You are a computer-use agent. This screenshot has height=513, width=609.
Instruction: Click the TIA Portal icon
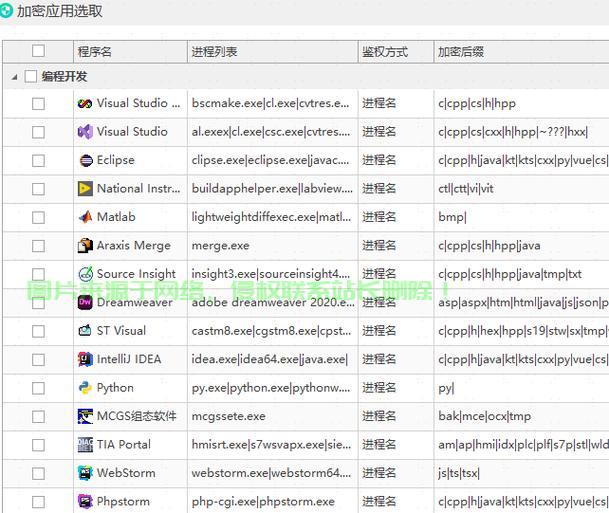(x=85, y=445)
